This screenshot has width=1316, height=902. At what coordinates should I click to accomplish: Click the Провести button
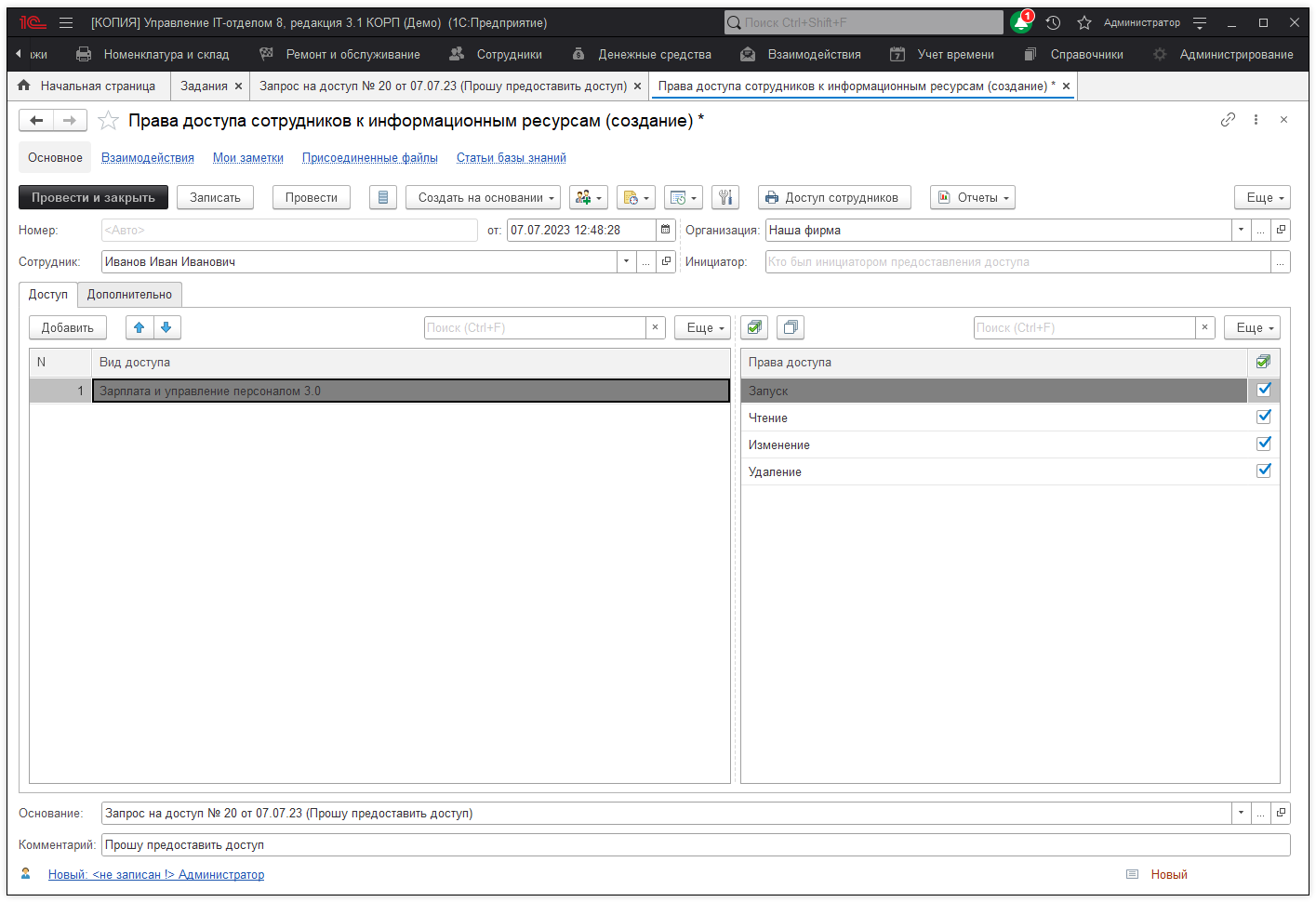tap(312, 197)
